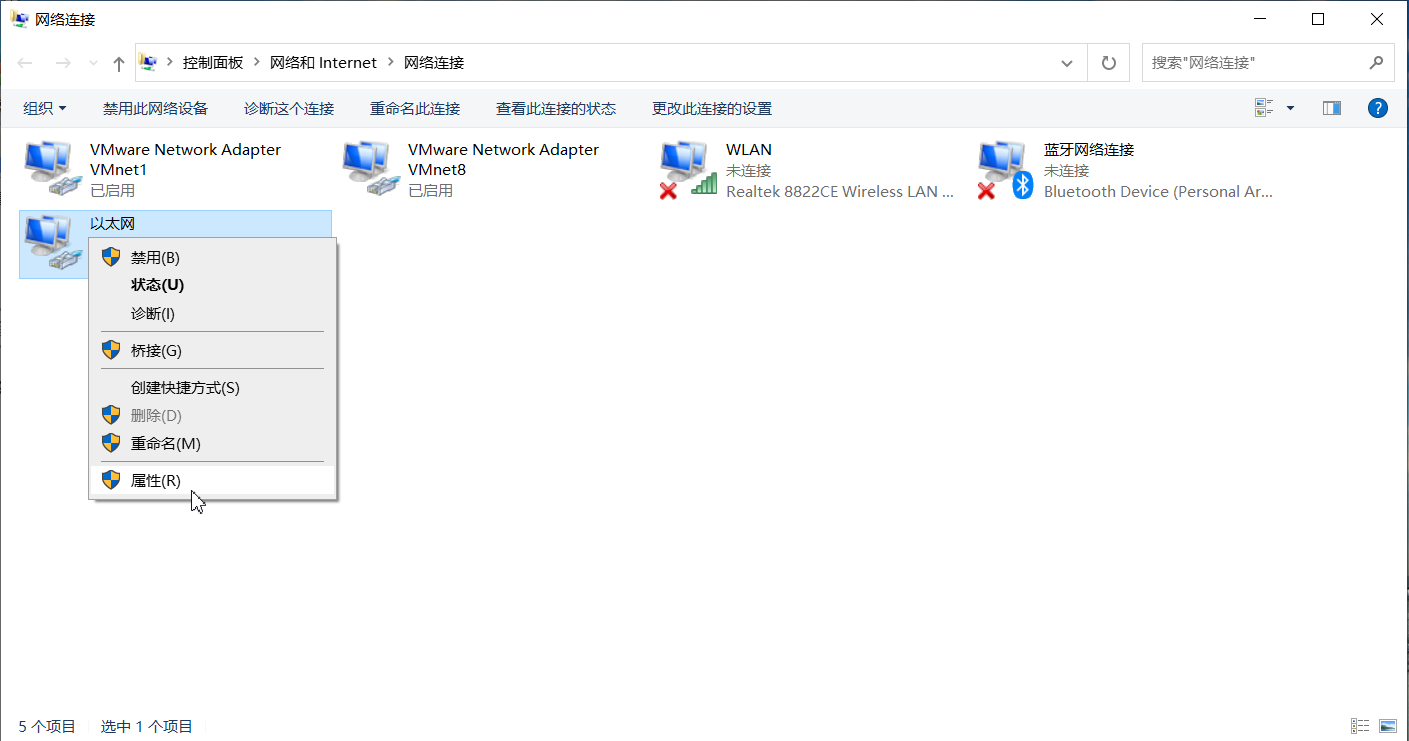
Task: Toggle the preview pane icon
Action: (x=1331, y=108)
